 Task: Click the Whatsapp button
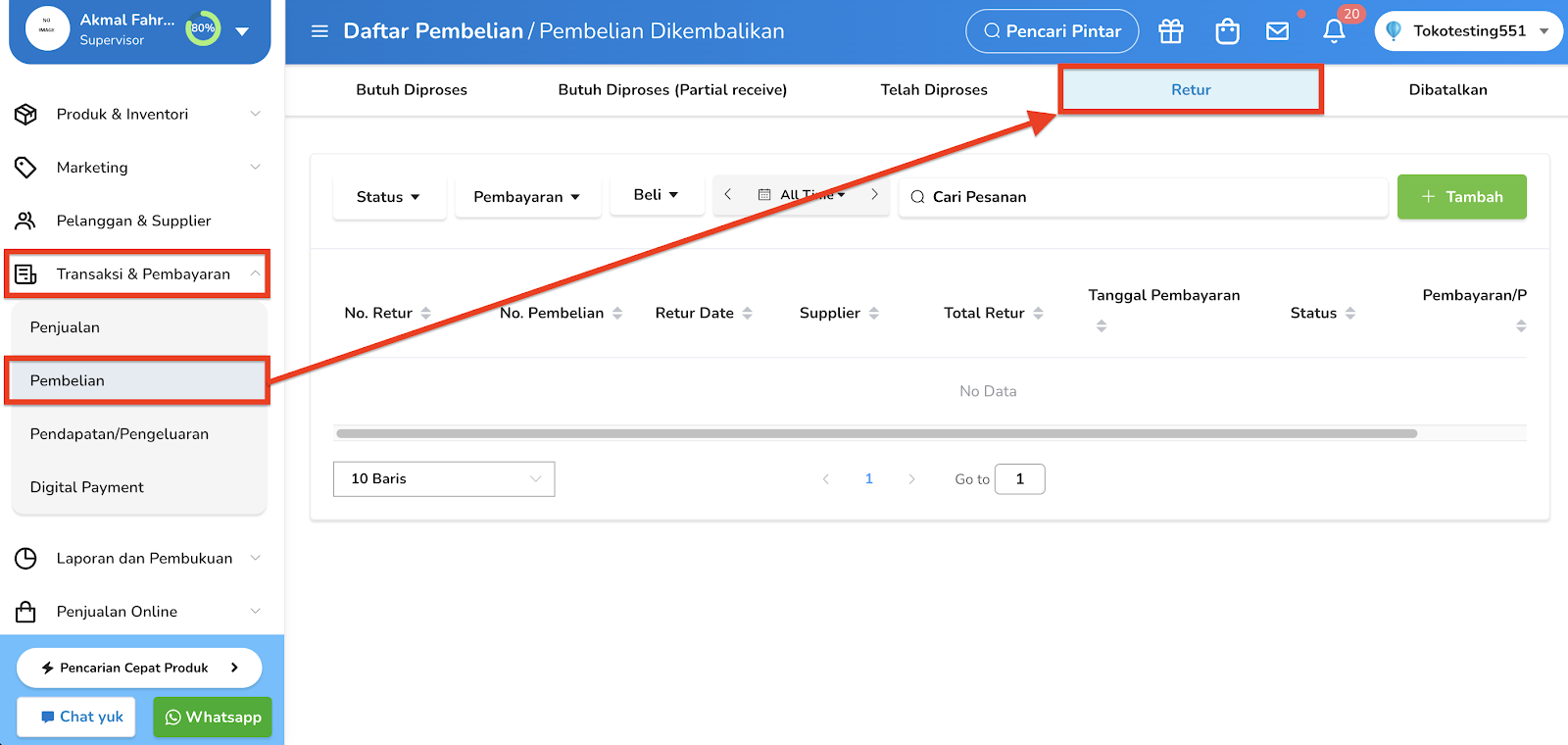[213, 718]
